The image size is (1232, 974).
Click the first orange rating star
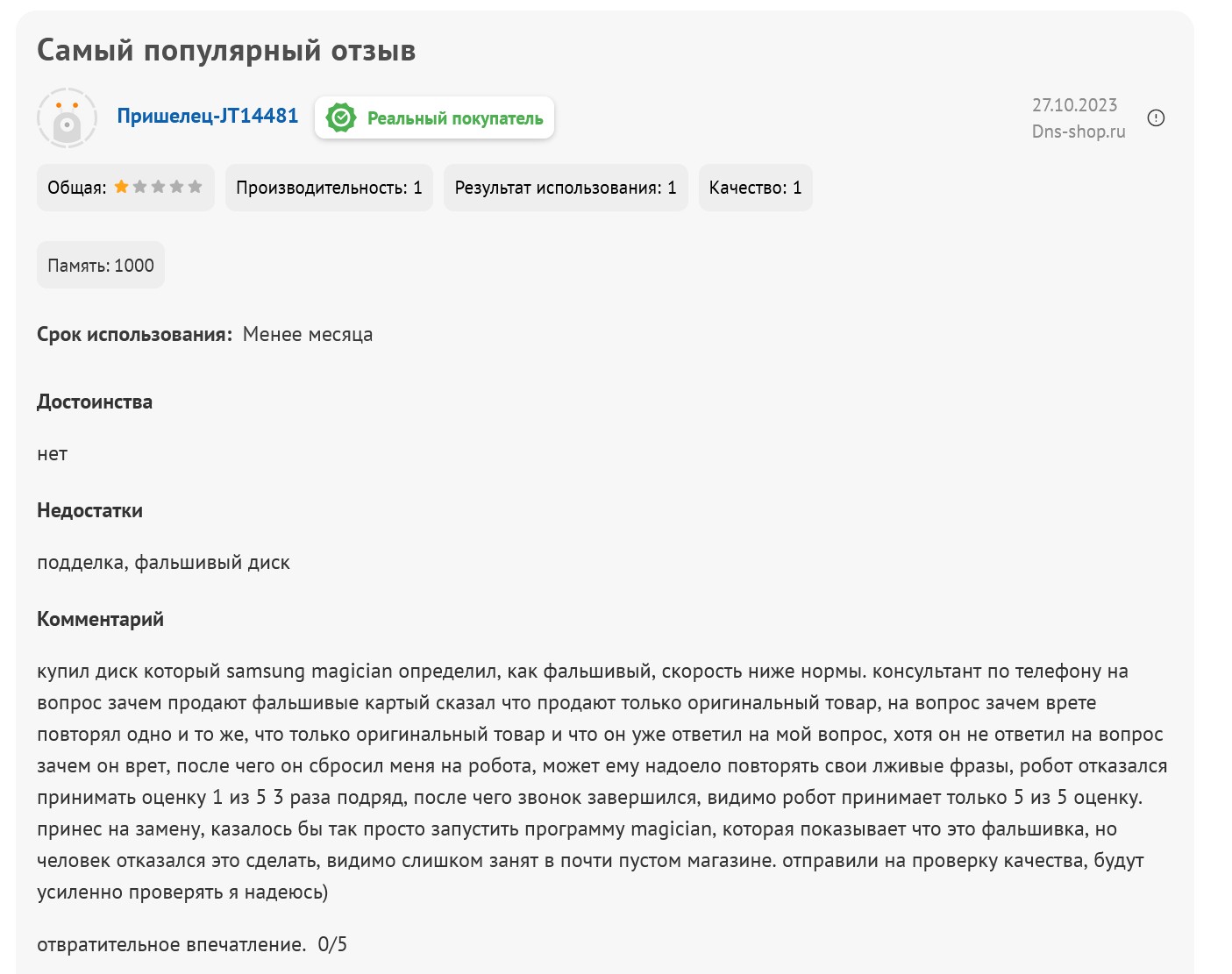pyautogui.click(x=122, y=187)
